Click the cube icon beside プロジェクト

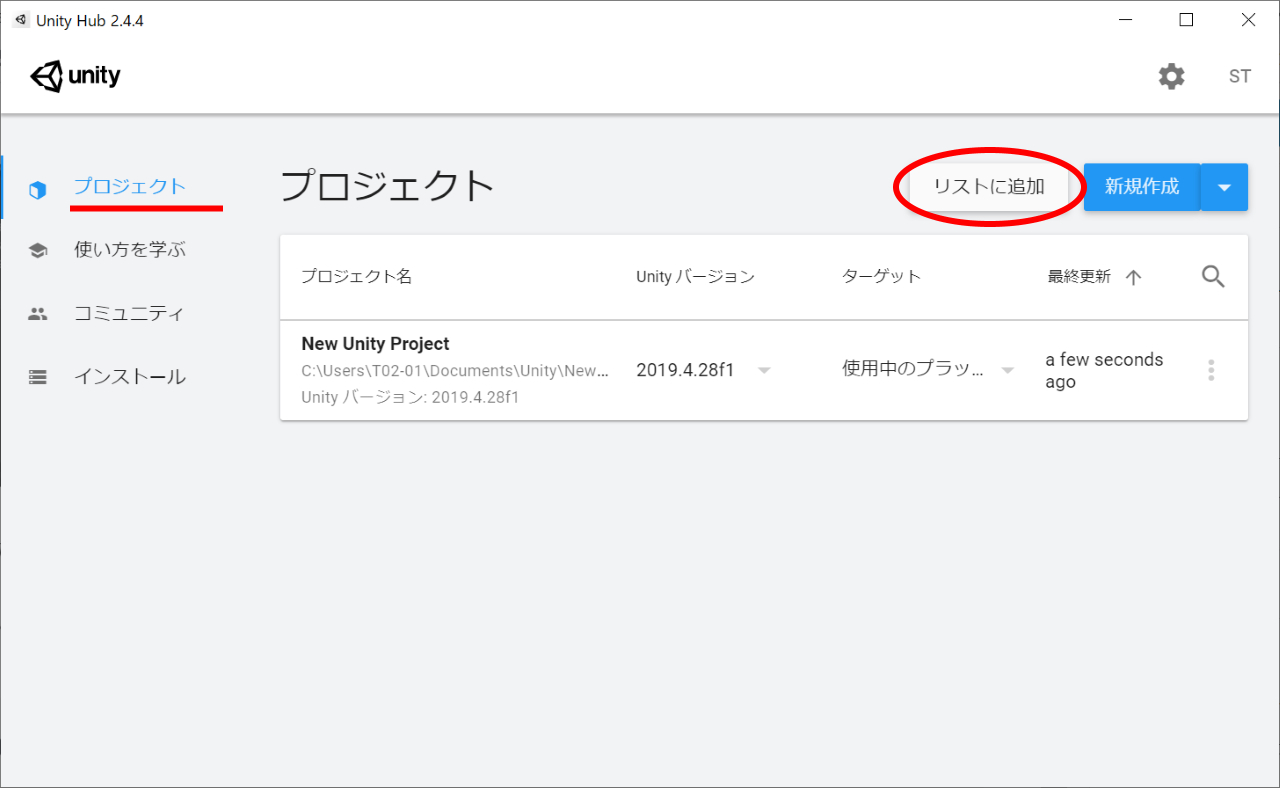38,190
